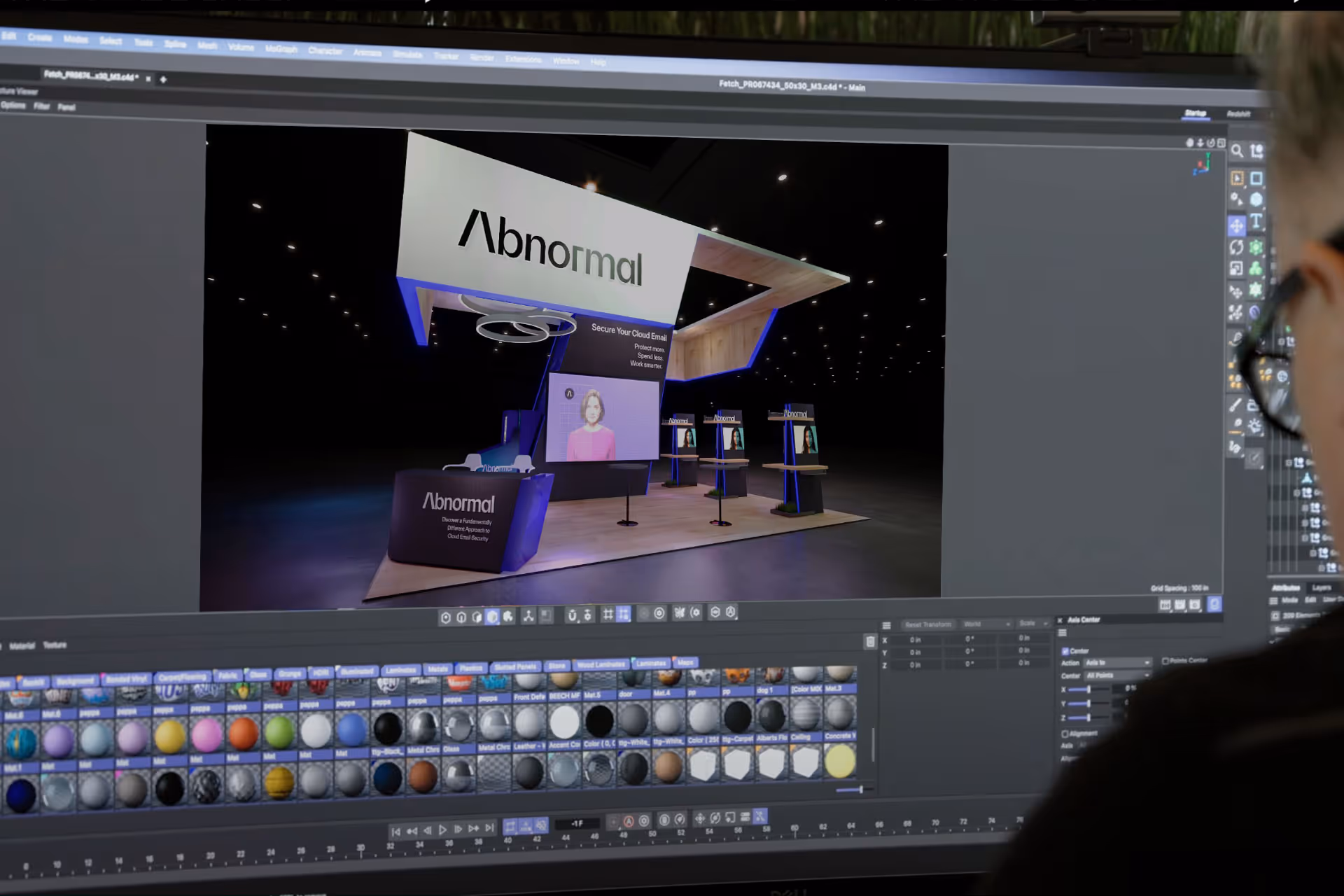The width and height of the screenshot is (1344, 896).
Task: Click the highlighted icon right of timeline controls
Action: click(760, 816)
